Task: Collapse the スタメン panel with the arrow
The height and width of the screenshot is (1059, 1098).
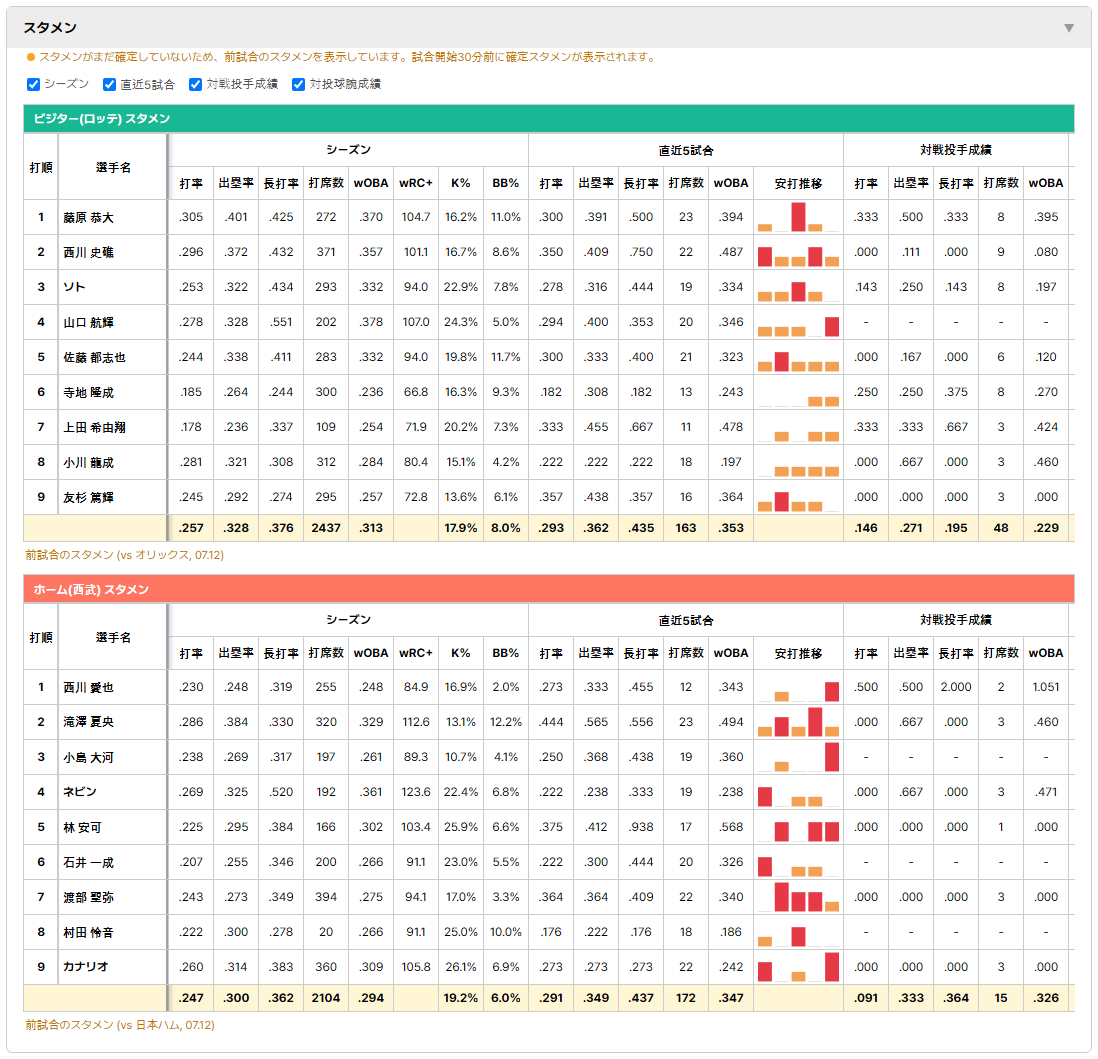Action: click(x=1069, y=28)
